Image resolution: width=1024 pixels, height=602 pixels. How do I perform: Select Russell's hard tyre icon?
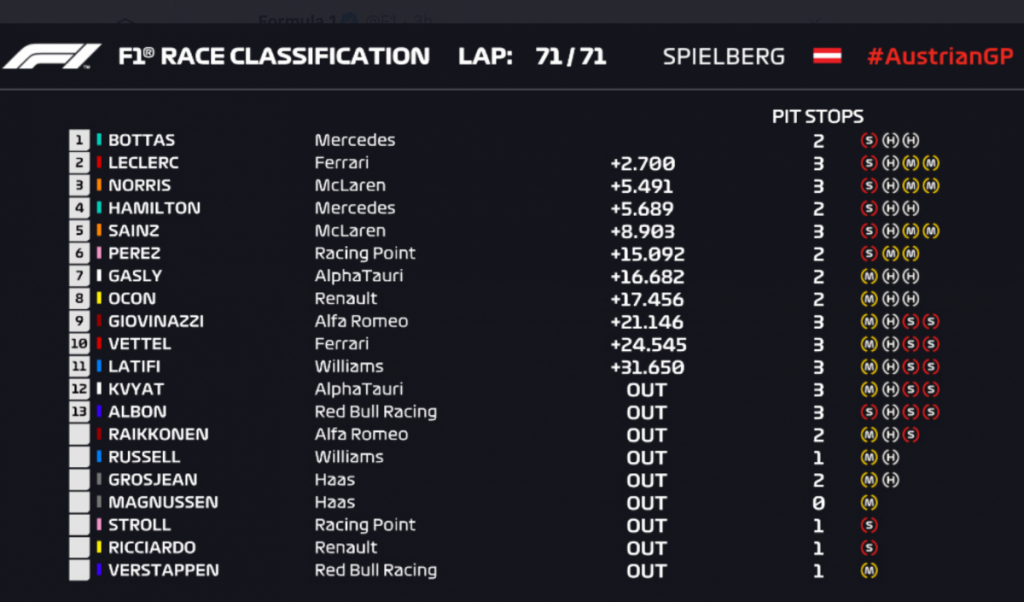[890, 457]
